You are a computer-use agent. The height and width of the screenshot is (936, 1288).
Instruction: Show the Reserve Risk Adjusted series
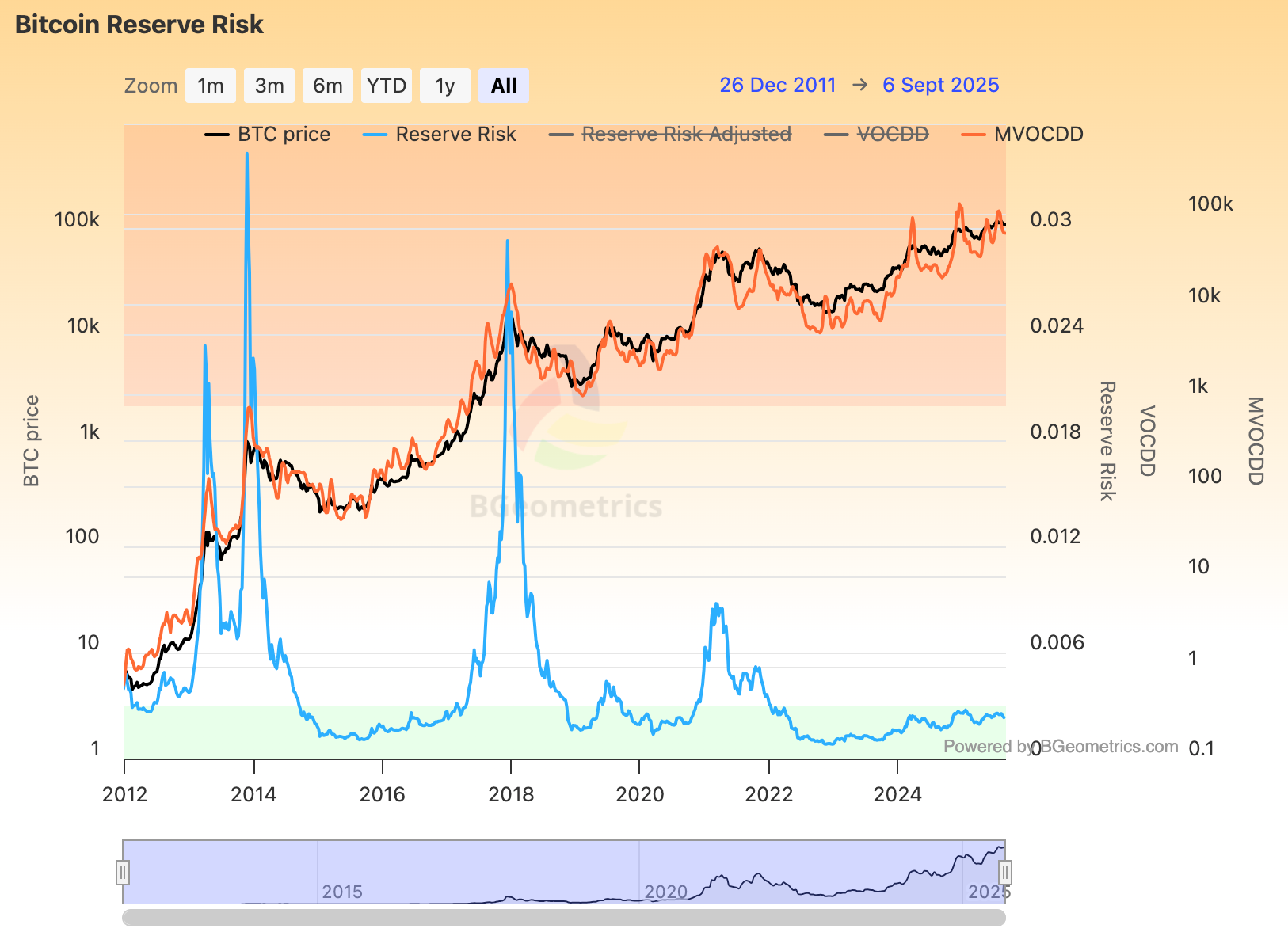tap(686, 135)
